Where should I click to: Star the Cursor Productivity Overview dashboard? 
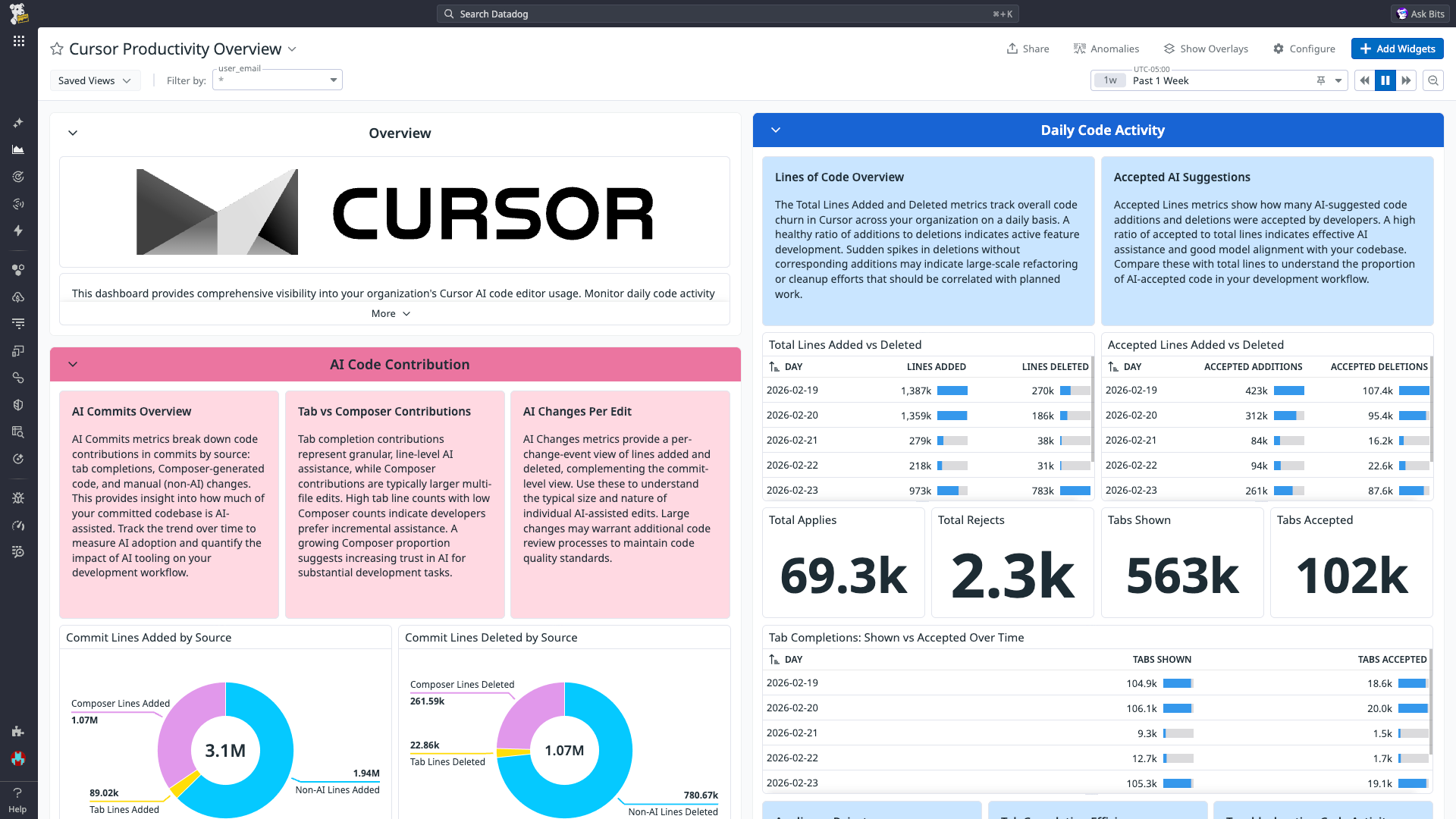tap(56, 49)
